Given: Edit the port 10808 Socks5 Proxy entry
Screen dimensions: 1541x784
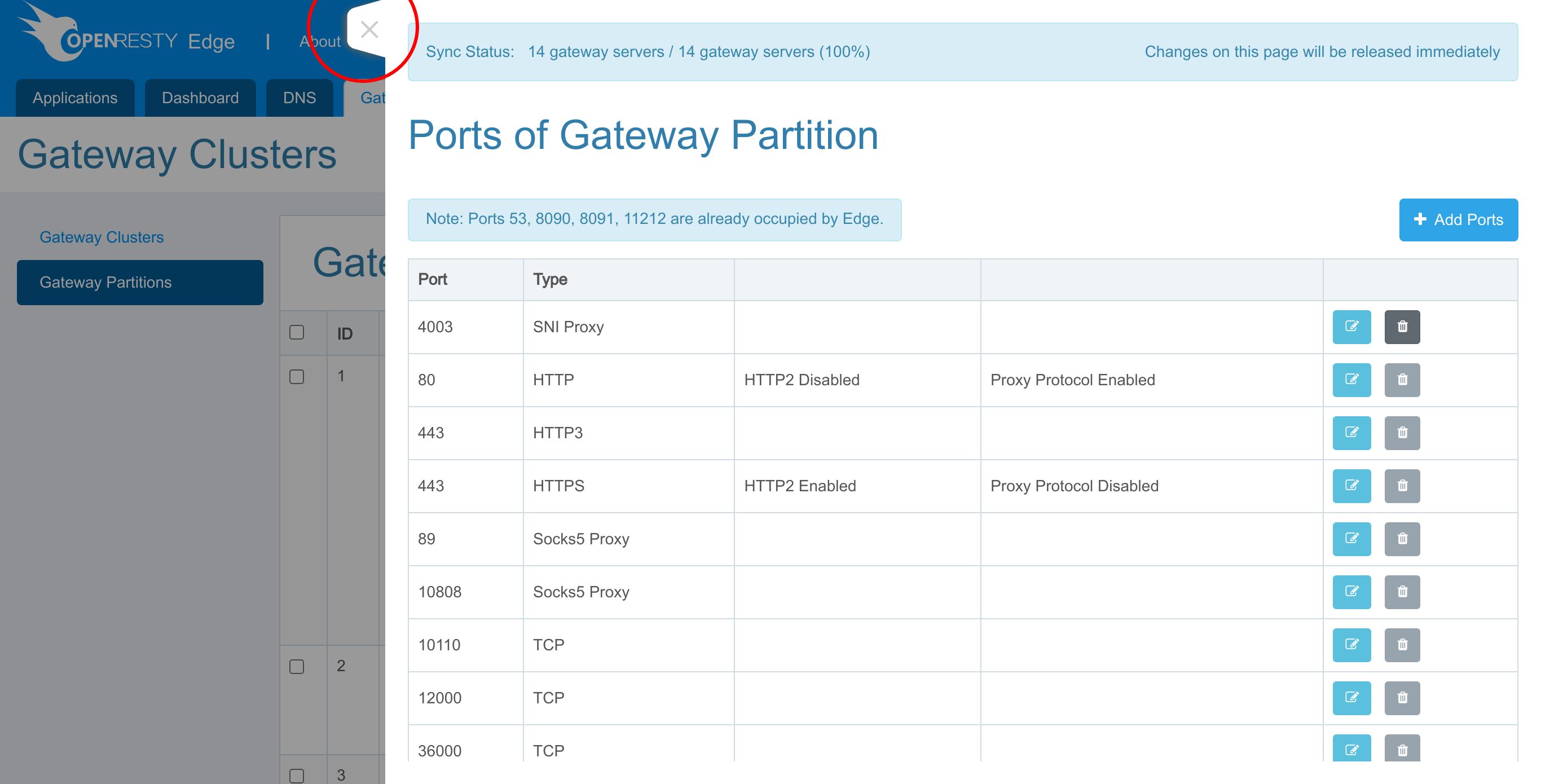Looking at the screenshot, I should point(1351,592).
